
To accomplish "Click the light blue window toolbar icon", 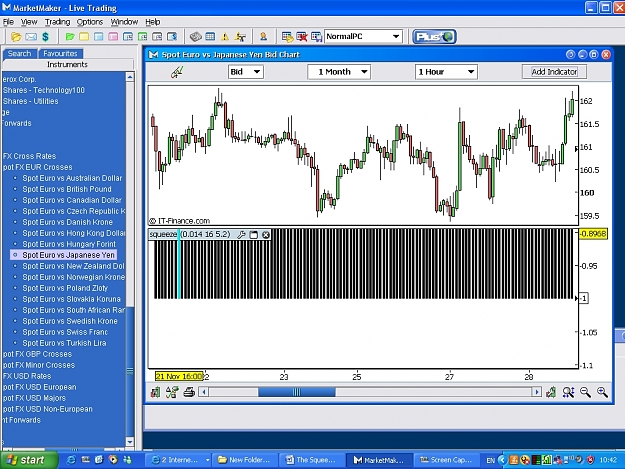I will tap(98, 37).
